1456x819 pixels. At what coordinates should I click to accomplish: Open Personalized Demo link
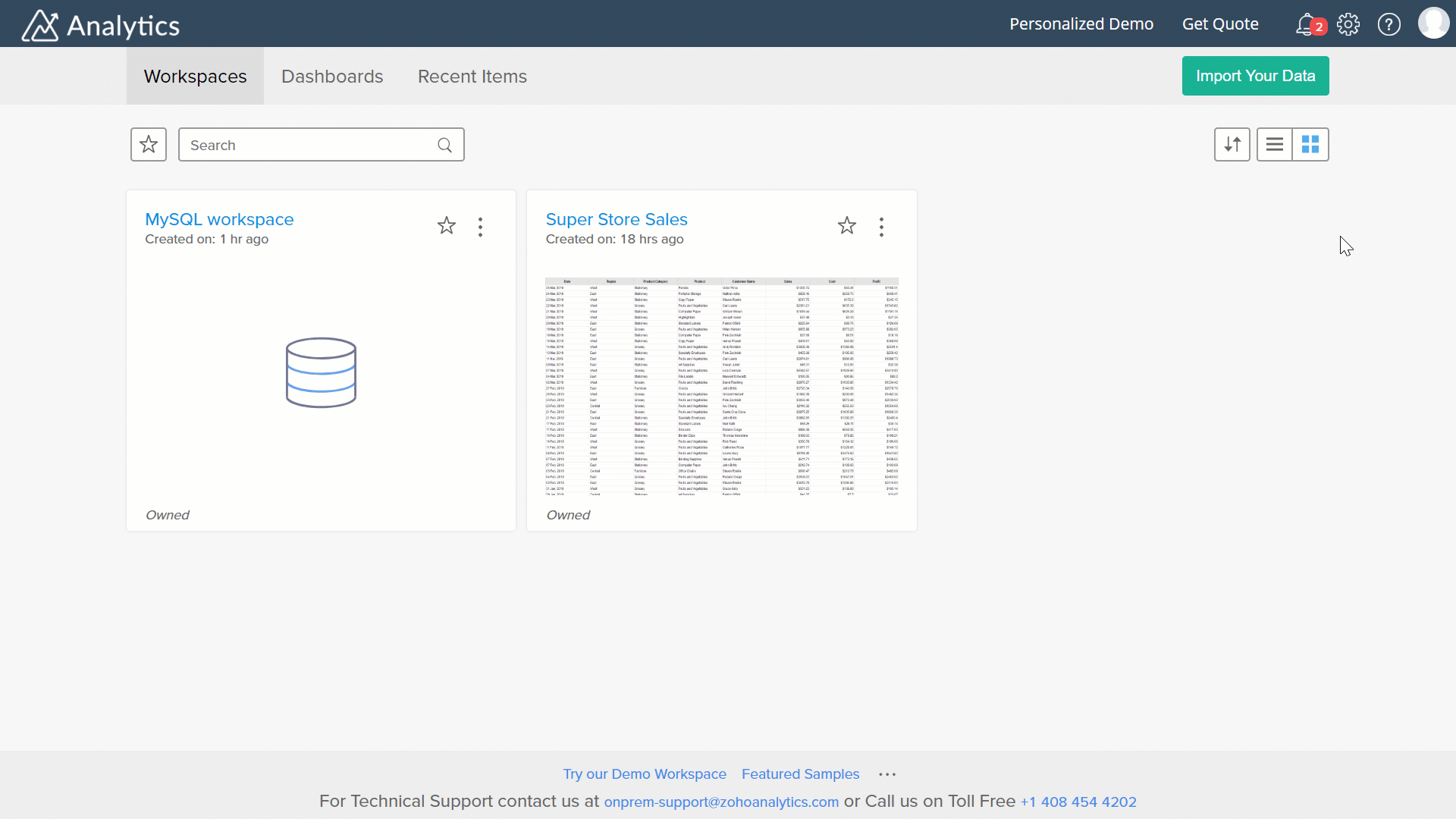pyautogui.click(x=1081, y=24)
